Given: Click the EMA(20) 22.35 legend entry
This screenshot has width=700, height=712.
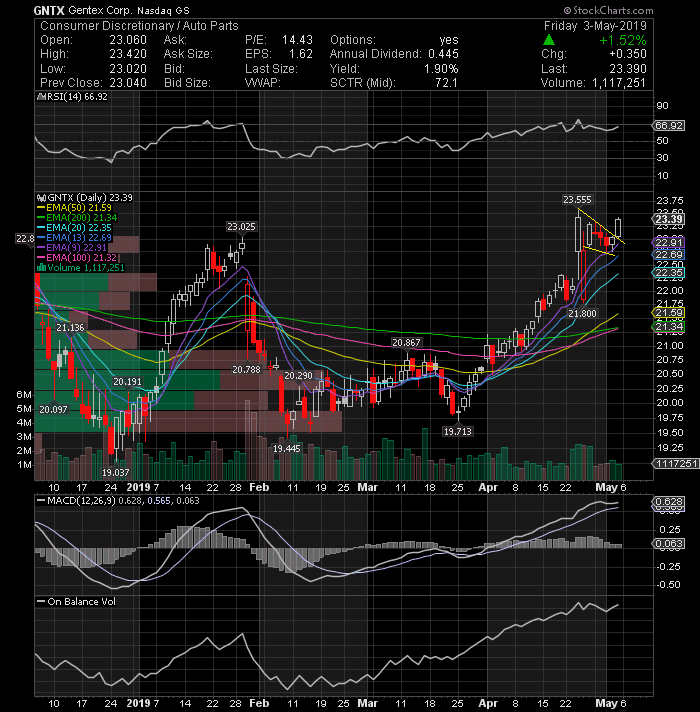Looking at the screenshot, I should (74, 227).
